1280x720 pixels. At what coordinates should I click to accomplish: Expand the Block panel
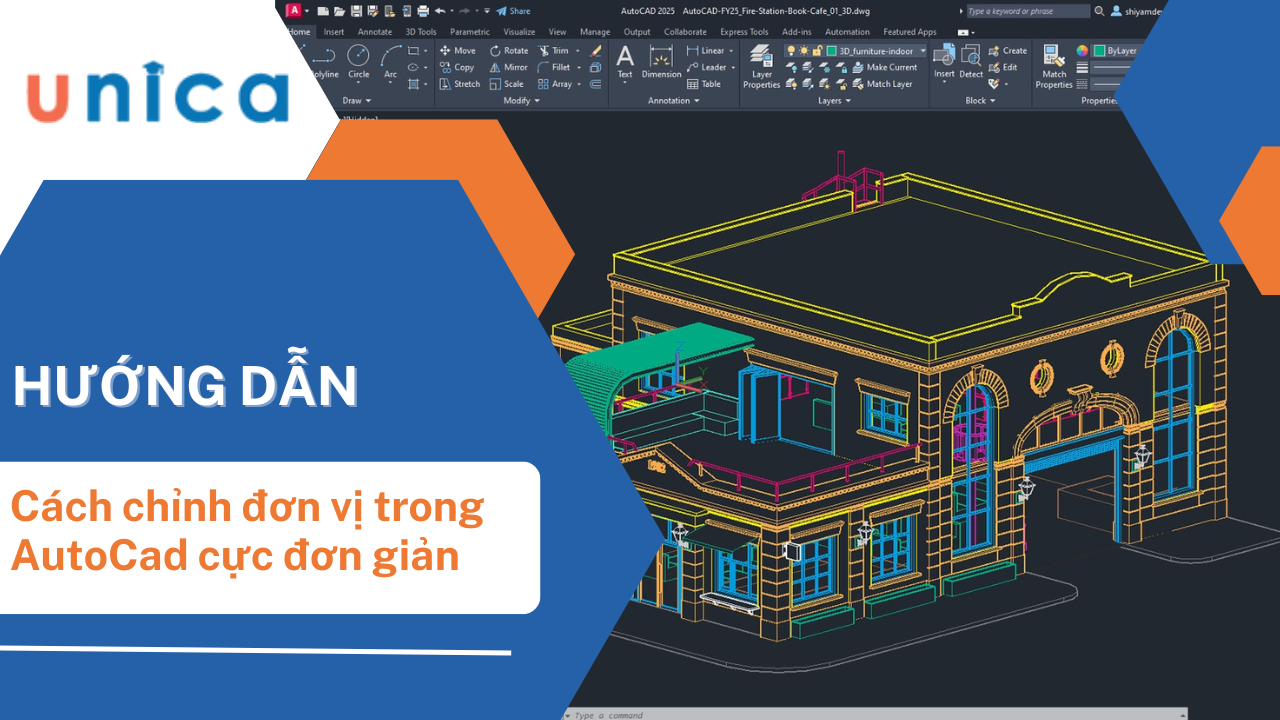coord(980,101)
